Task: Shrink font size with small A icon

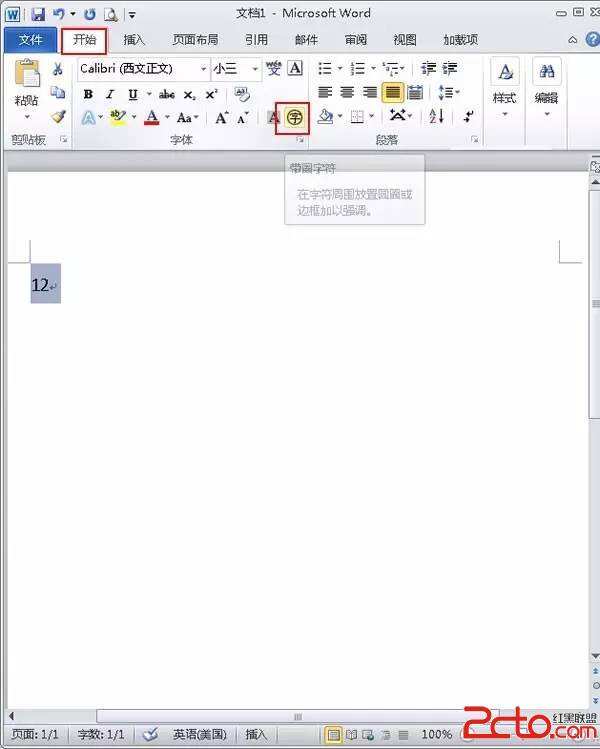Action: coord(243,117)
